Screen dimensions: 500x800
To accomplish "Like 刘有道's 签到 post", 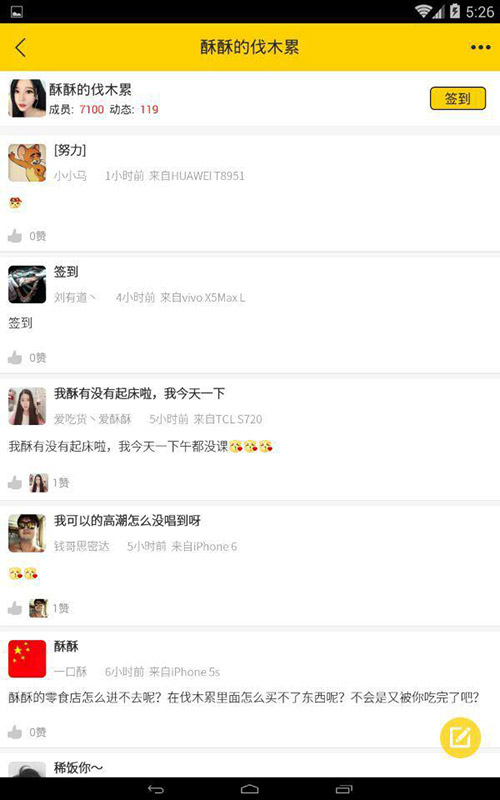I will (x=15, y=357).
